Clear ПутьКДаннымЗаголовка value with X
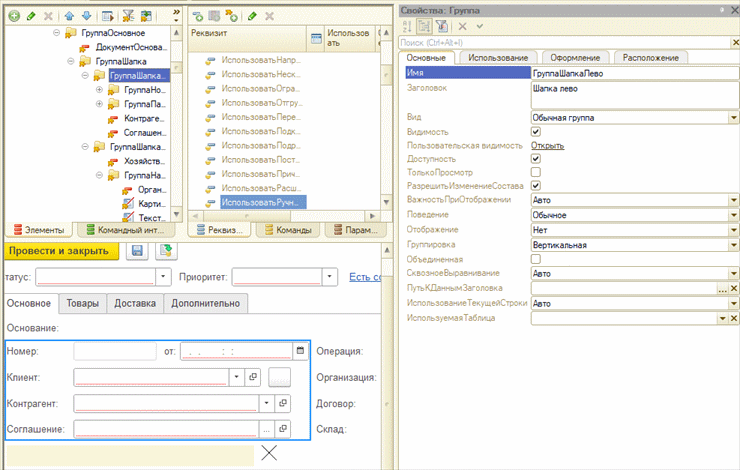 [x=734, y=288]
